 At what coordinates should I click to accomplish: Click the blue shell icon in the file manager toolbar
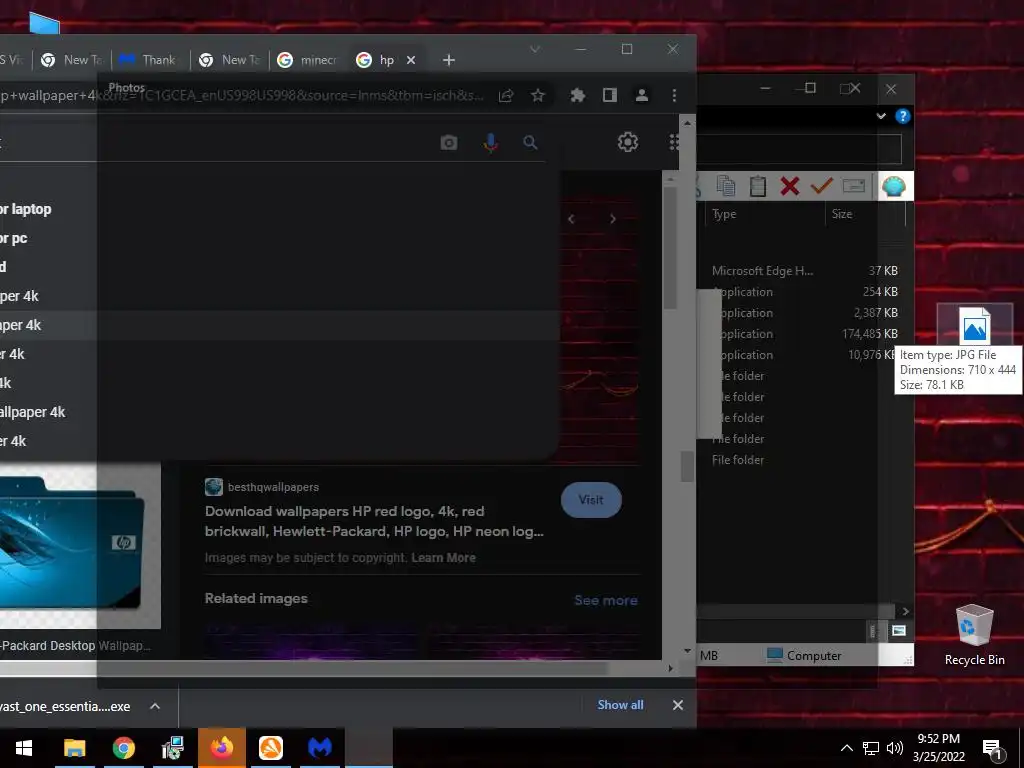(x=893, y=187)
